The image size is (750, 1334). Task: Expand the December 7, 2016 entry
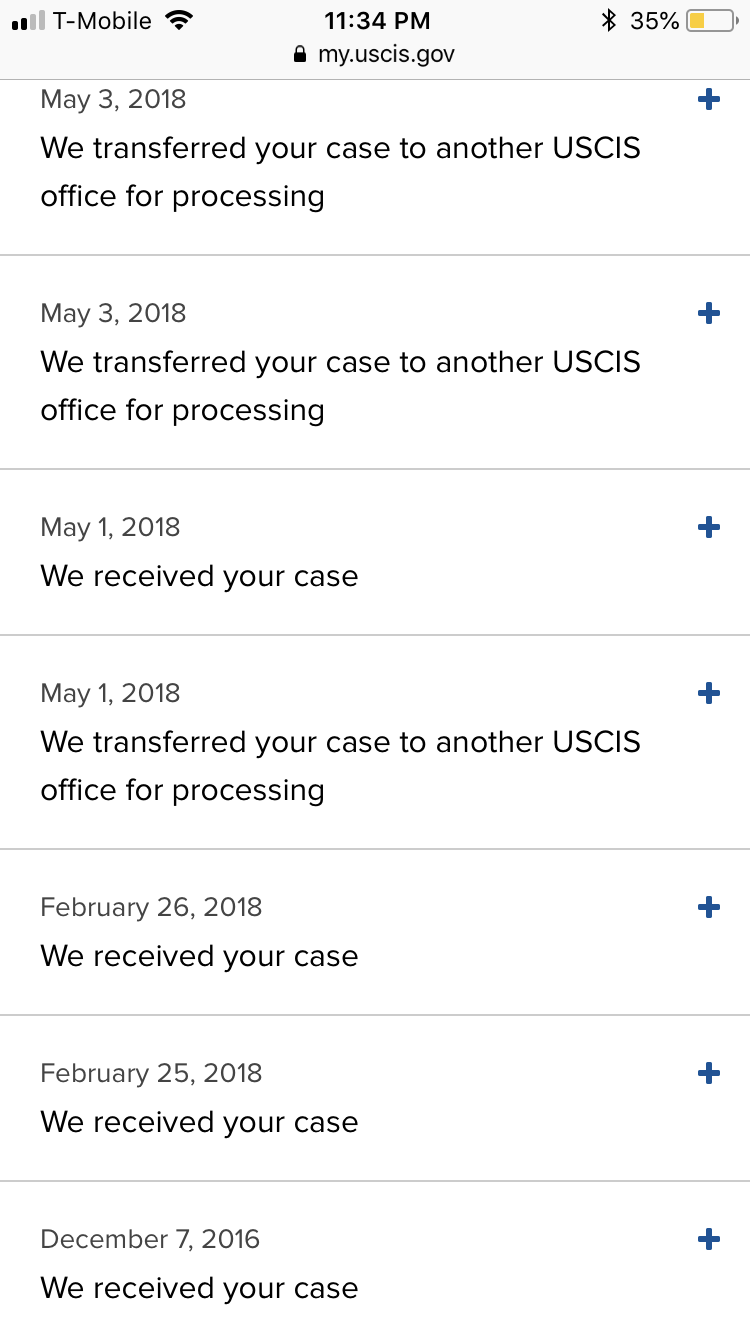coord(708,1239)
